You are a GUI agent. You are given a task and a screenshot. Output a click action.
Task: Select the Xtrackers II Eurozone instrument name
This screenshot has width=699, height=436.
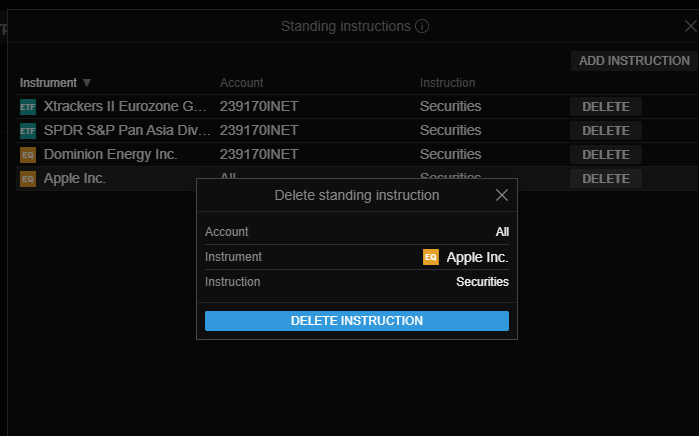click(x=125, y=107)
